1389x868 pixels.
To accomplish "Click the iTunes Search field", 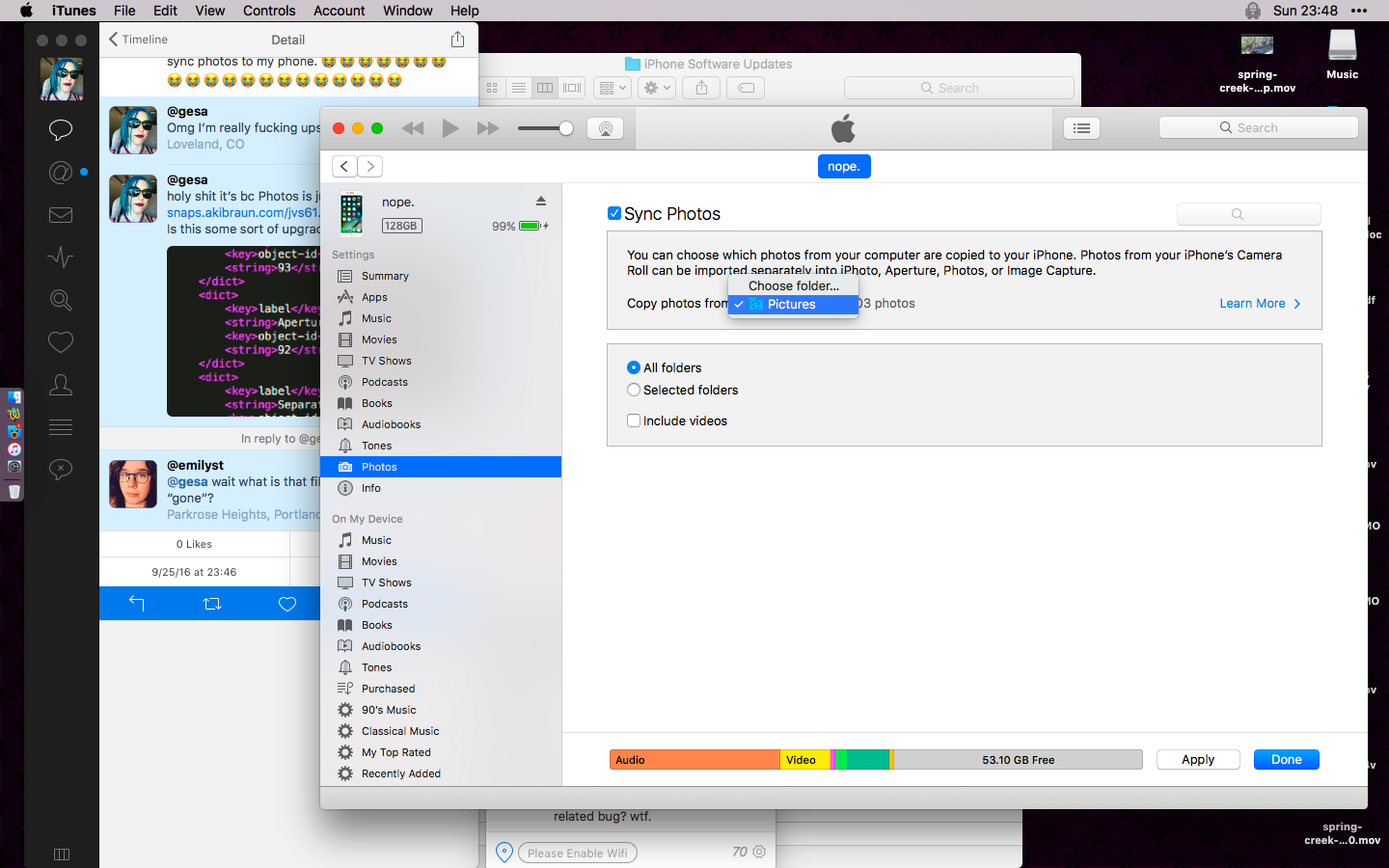I will tap(1258, 127).
